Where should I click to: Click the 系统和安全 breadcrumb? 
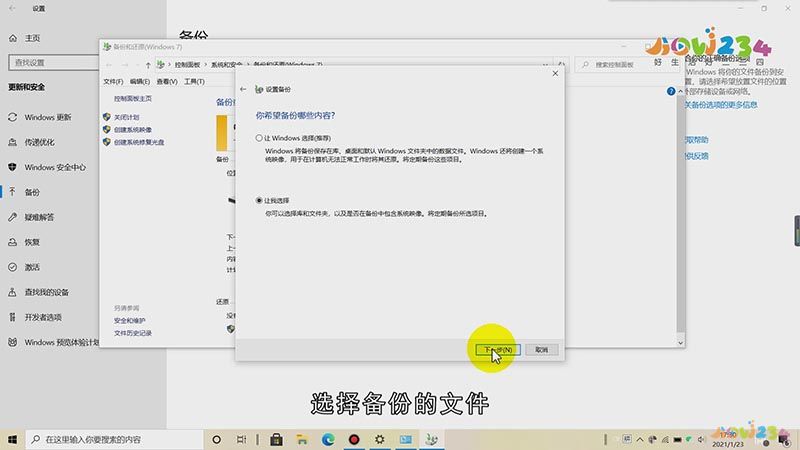227,65
